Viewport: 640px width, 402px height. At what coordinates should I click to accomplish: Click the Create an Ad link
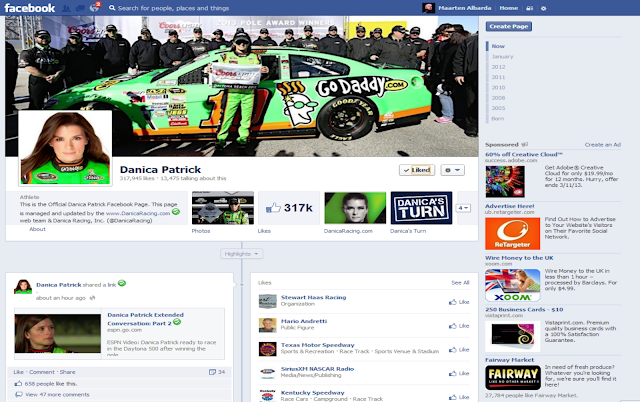602,144
